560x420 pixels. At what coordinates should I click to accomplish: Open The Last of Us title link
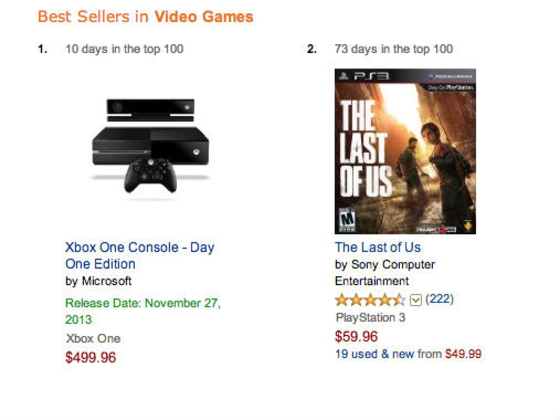[x=378, y=247]
